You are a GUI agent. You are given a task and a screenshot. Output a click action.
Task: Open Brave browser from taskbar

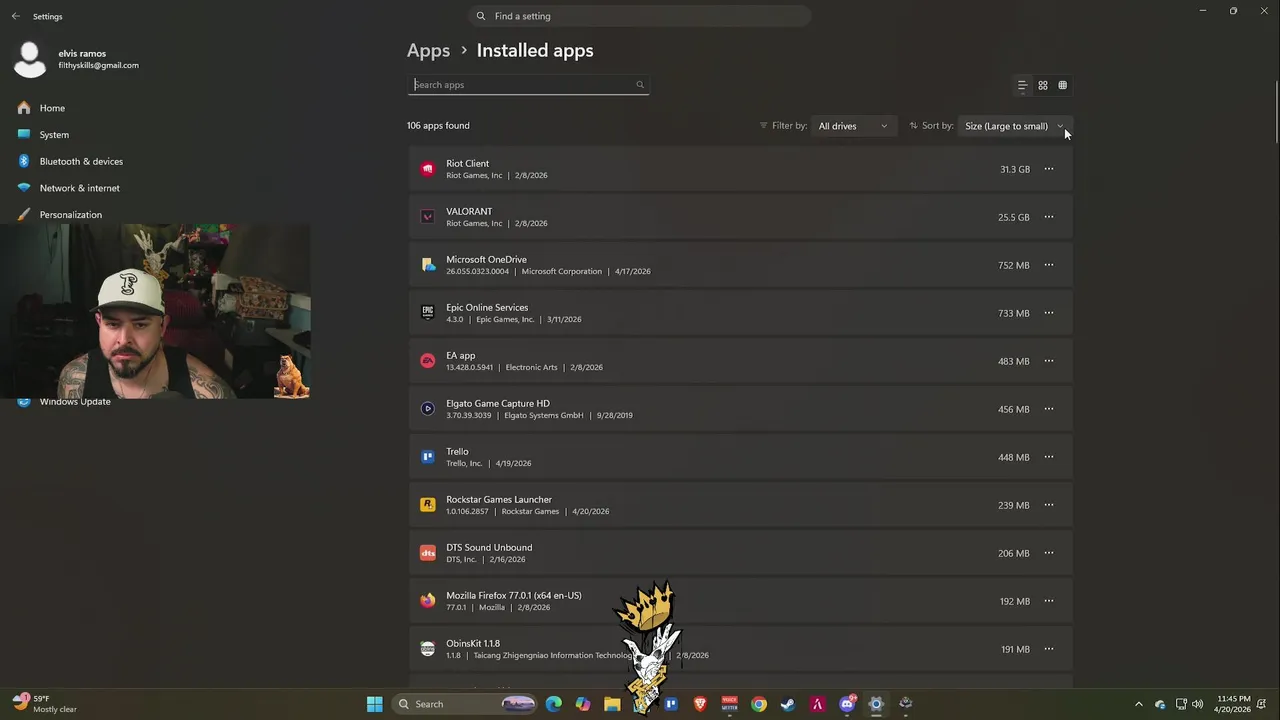pyautogui.click(x=700, y=704)
